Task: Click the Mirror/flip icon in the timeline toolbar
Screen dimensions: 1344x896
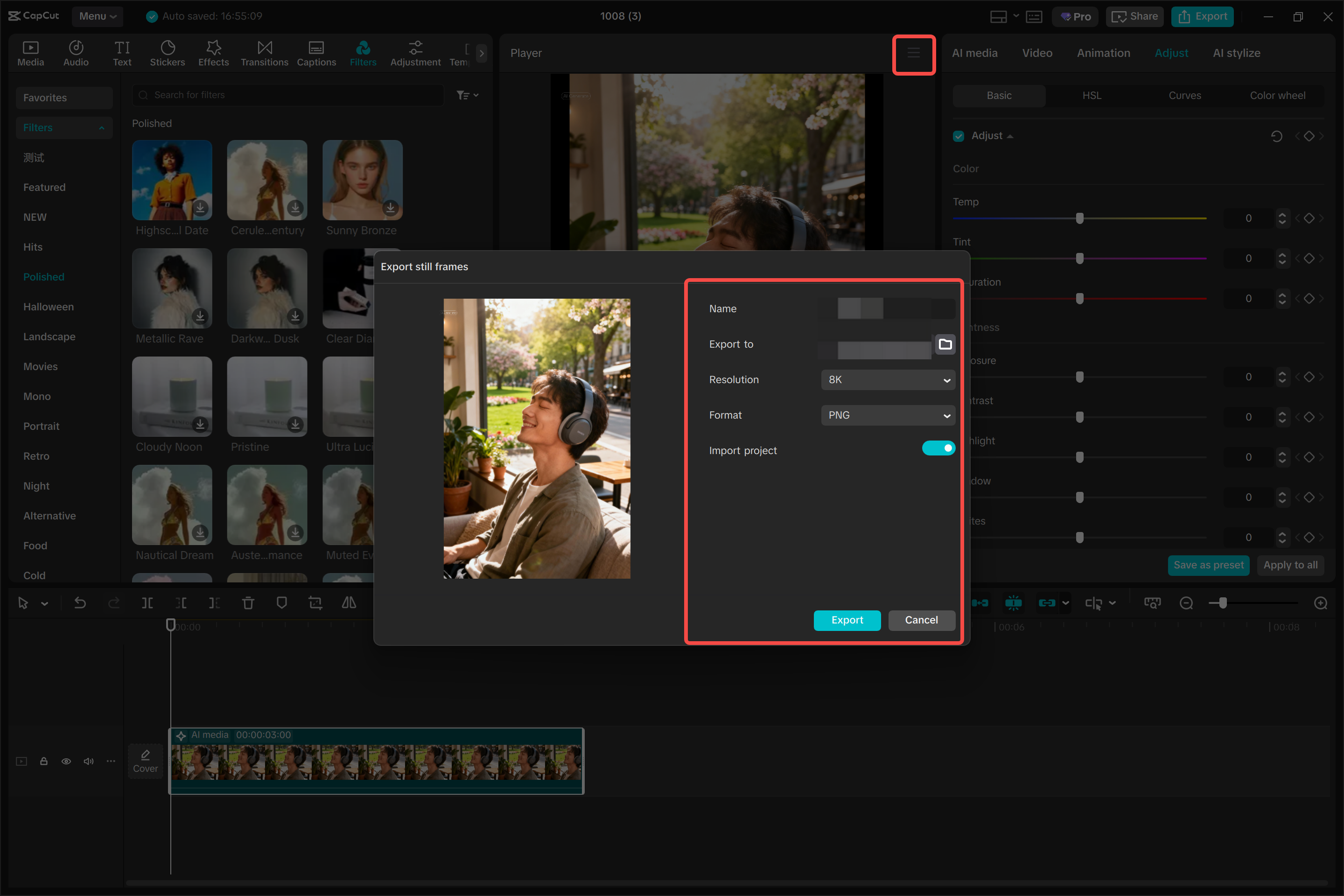Action: [349, 603]
